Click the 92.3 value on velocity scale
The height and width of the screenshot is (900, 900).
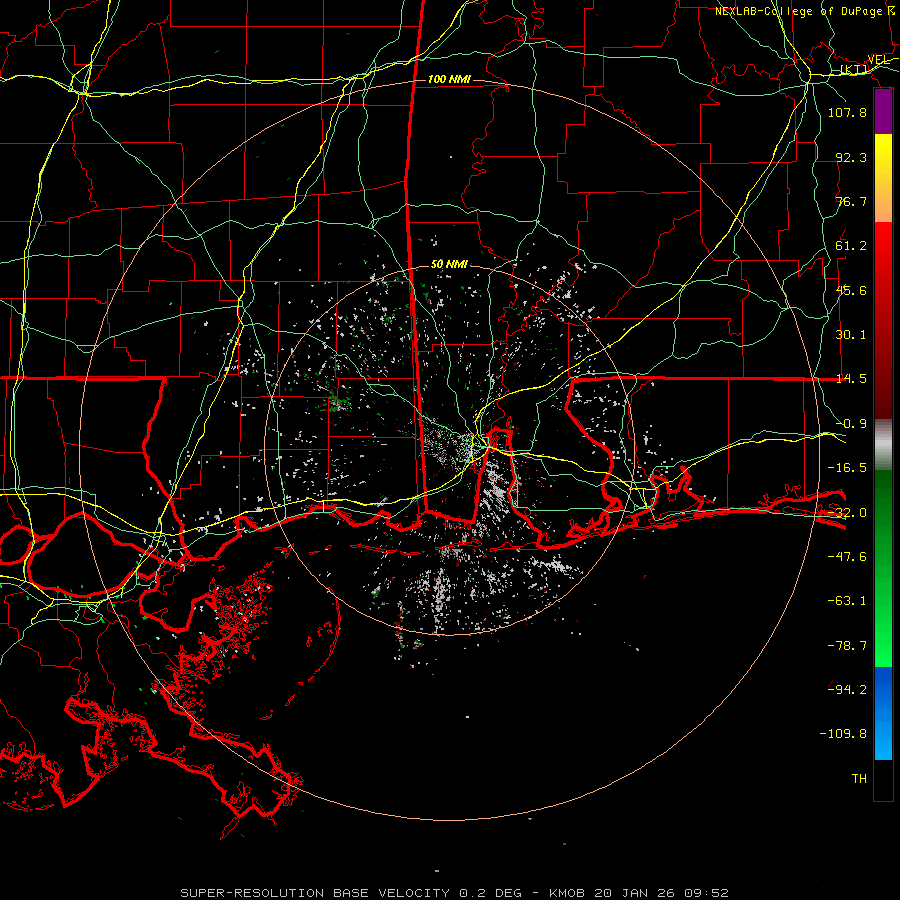851,157
